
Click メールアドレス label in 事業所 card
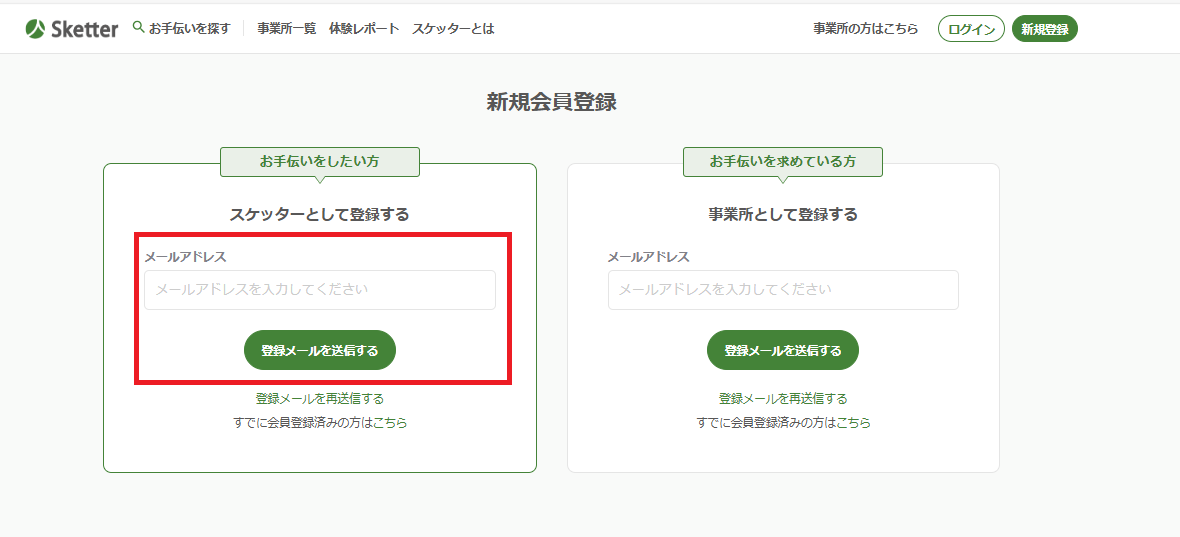(649, 256)
